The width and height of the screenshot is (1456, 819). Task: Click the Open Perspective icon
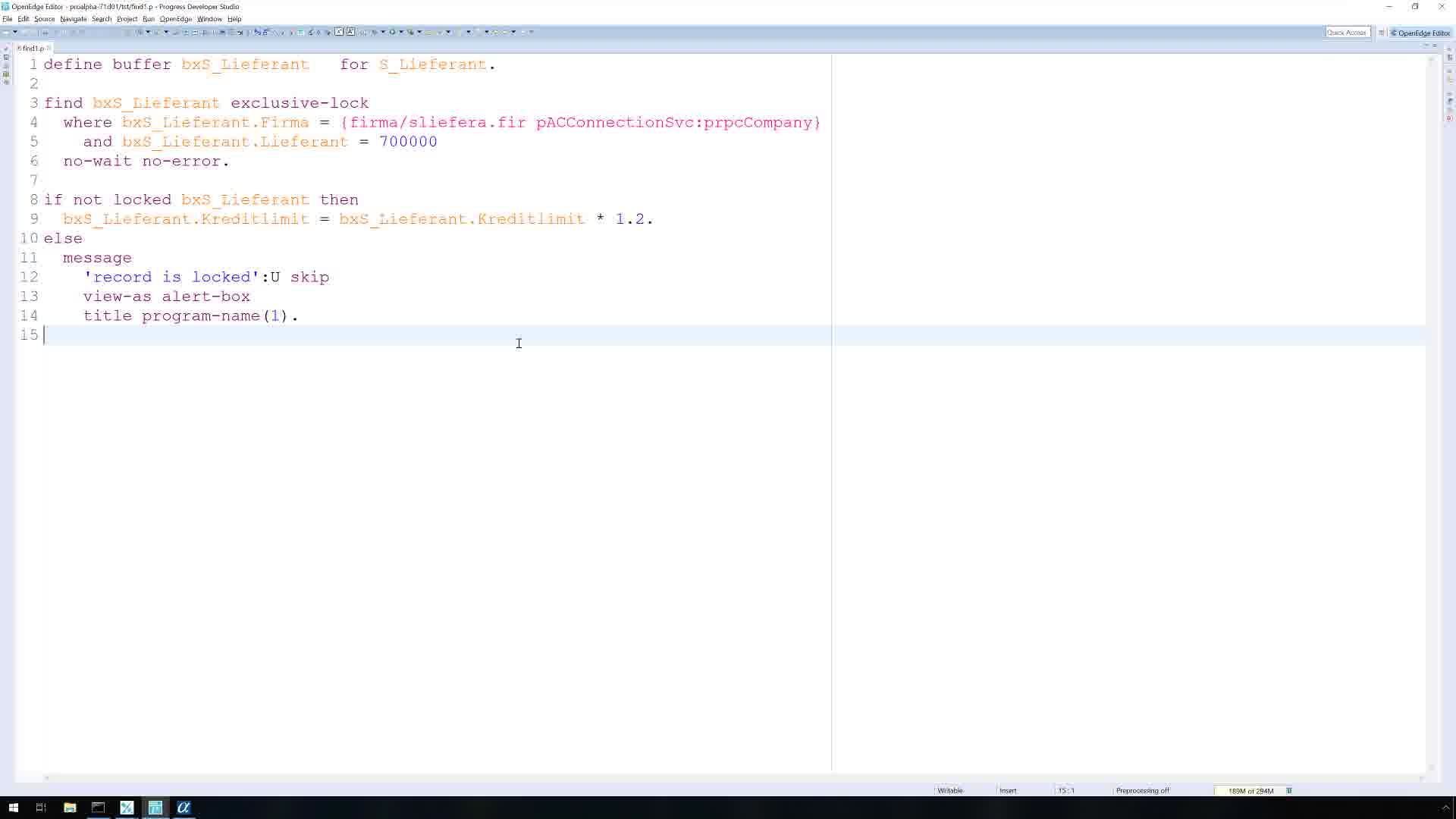pyautogui.click(x=1382, y=33)
